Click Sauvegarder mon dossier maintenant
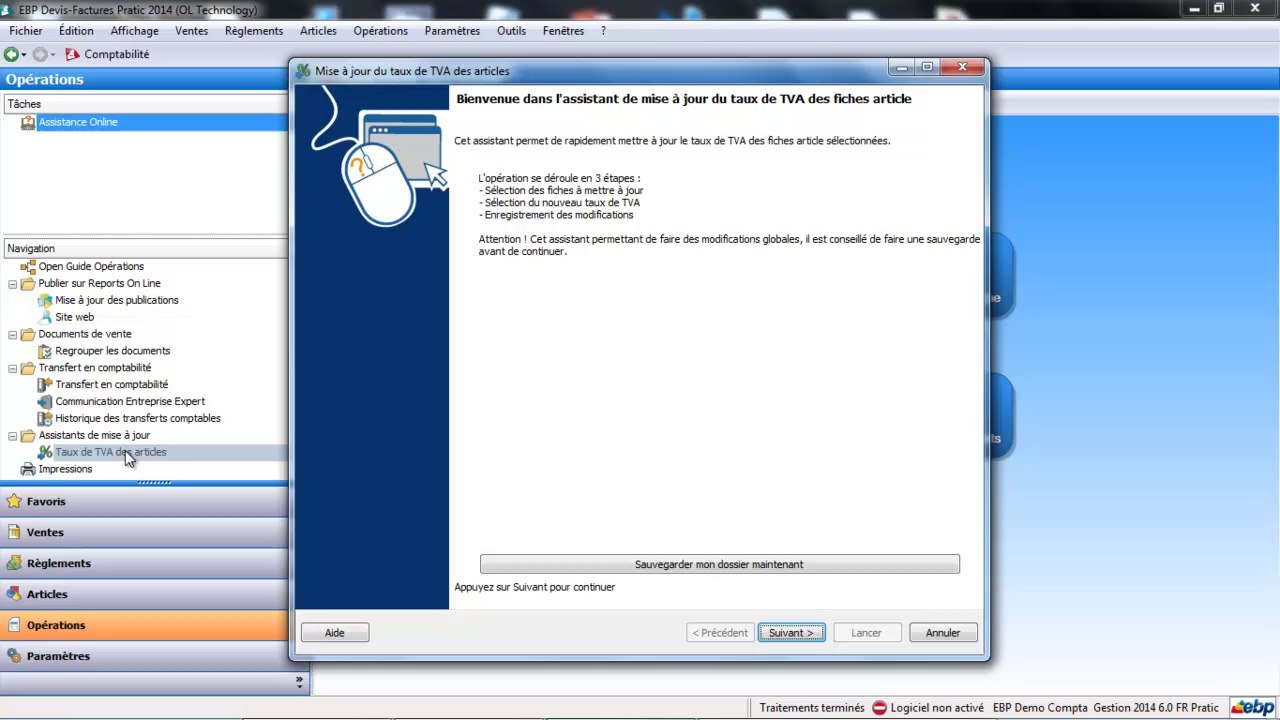1280x720 pixels. pos(719,565)
